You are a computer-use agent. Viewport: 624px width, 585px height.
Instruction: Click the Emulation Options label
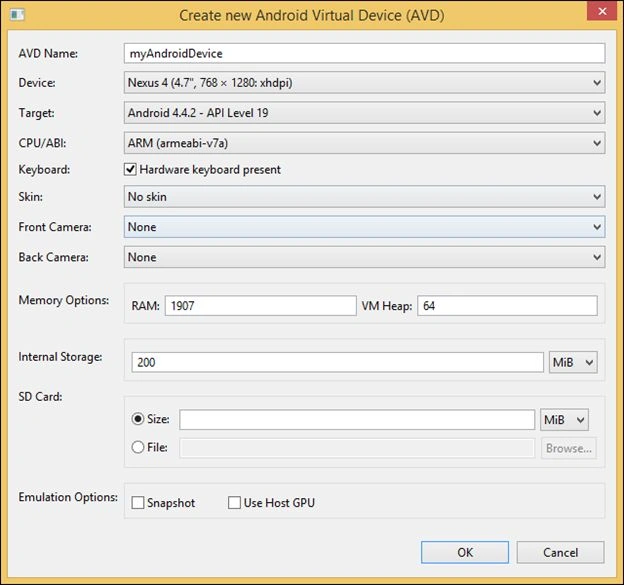point(68,497)
